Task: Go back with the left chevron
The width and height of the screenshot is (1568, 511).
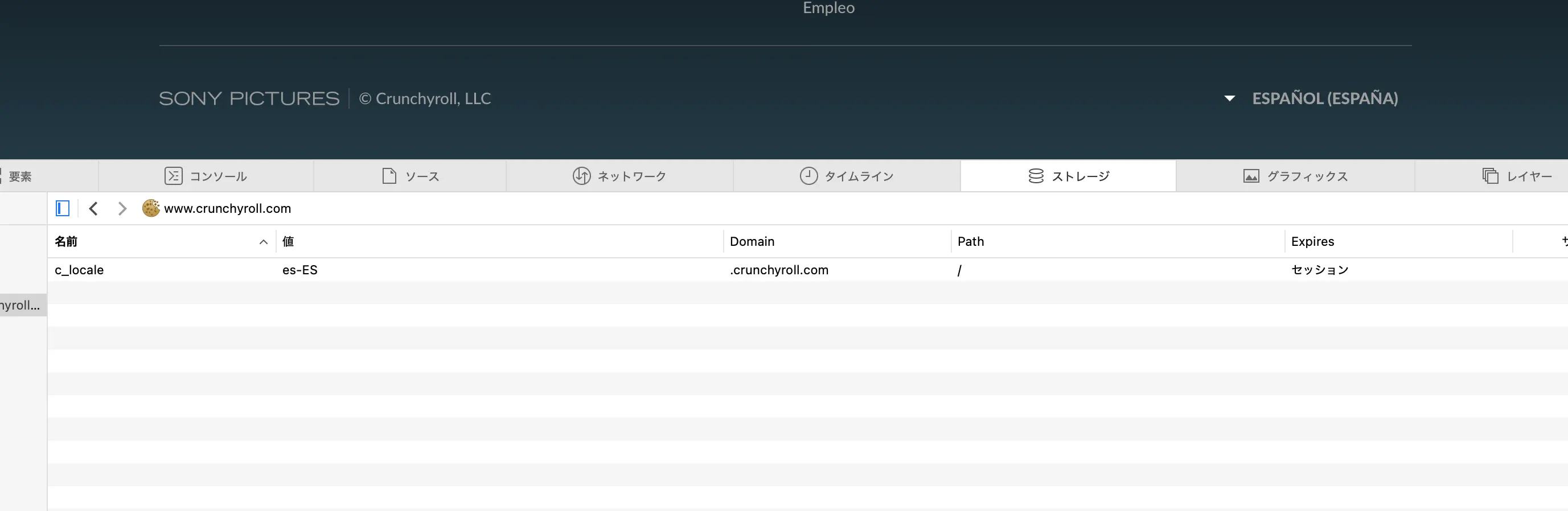Action: coord(93,209)
